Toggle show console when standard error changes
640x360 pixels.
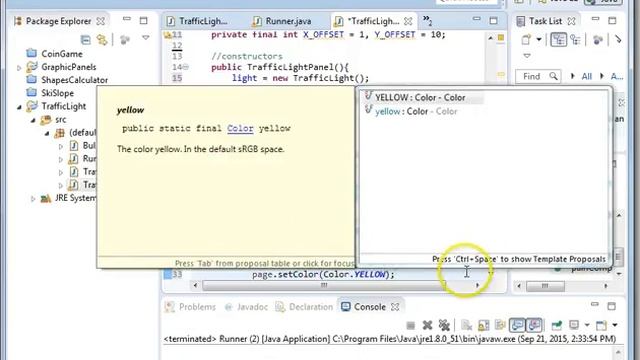[x=534, y=325]
